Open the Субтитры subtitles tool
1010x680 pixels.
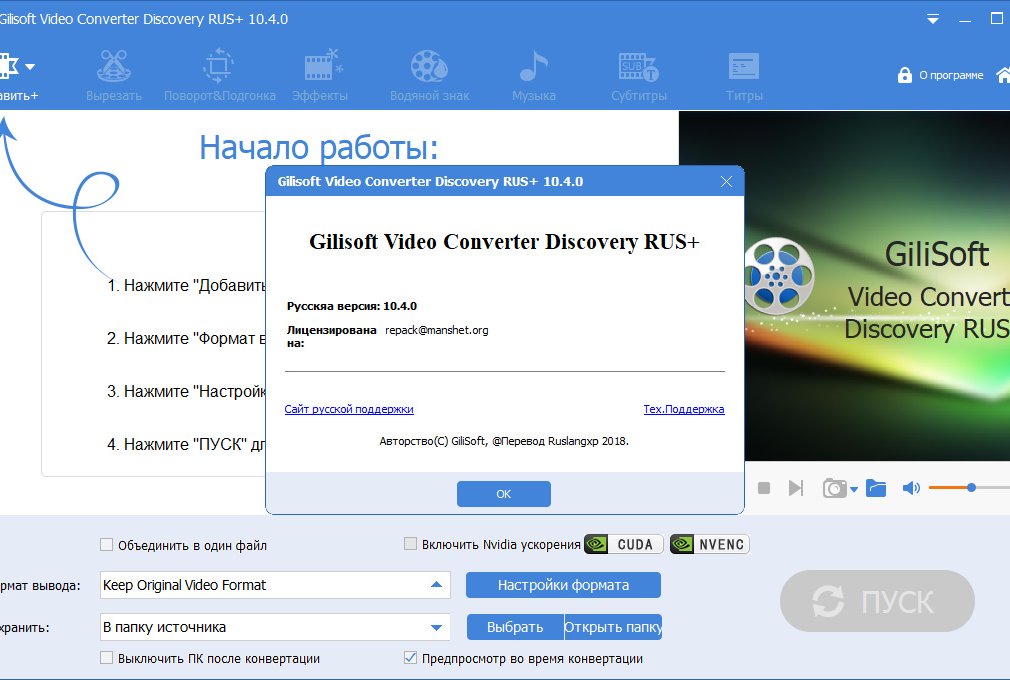[x=639, y=76]
